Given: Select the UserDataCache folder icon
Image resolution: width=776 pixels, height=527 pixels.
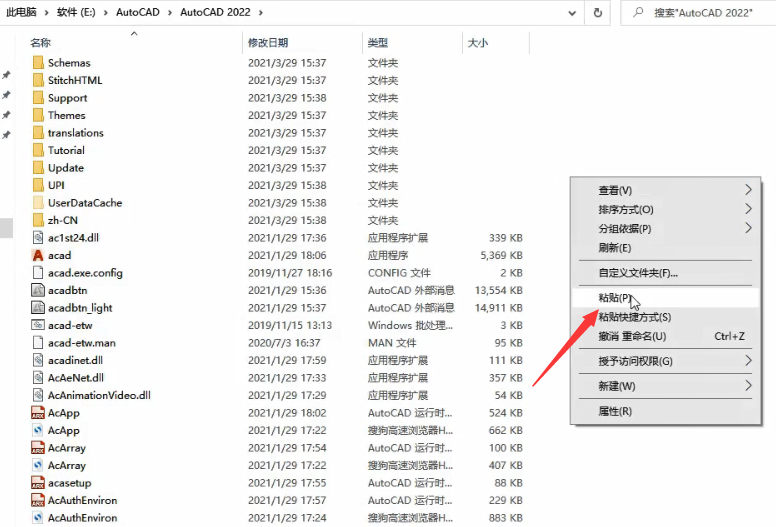Looking at the screenshot, I should coord(38,203).
